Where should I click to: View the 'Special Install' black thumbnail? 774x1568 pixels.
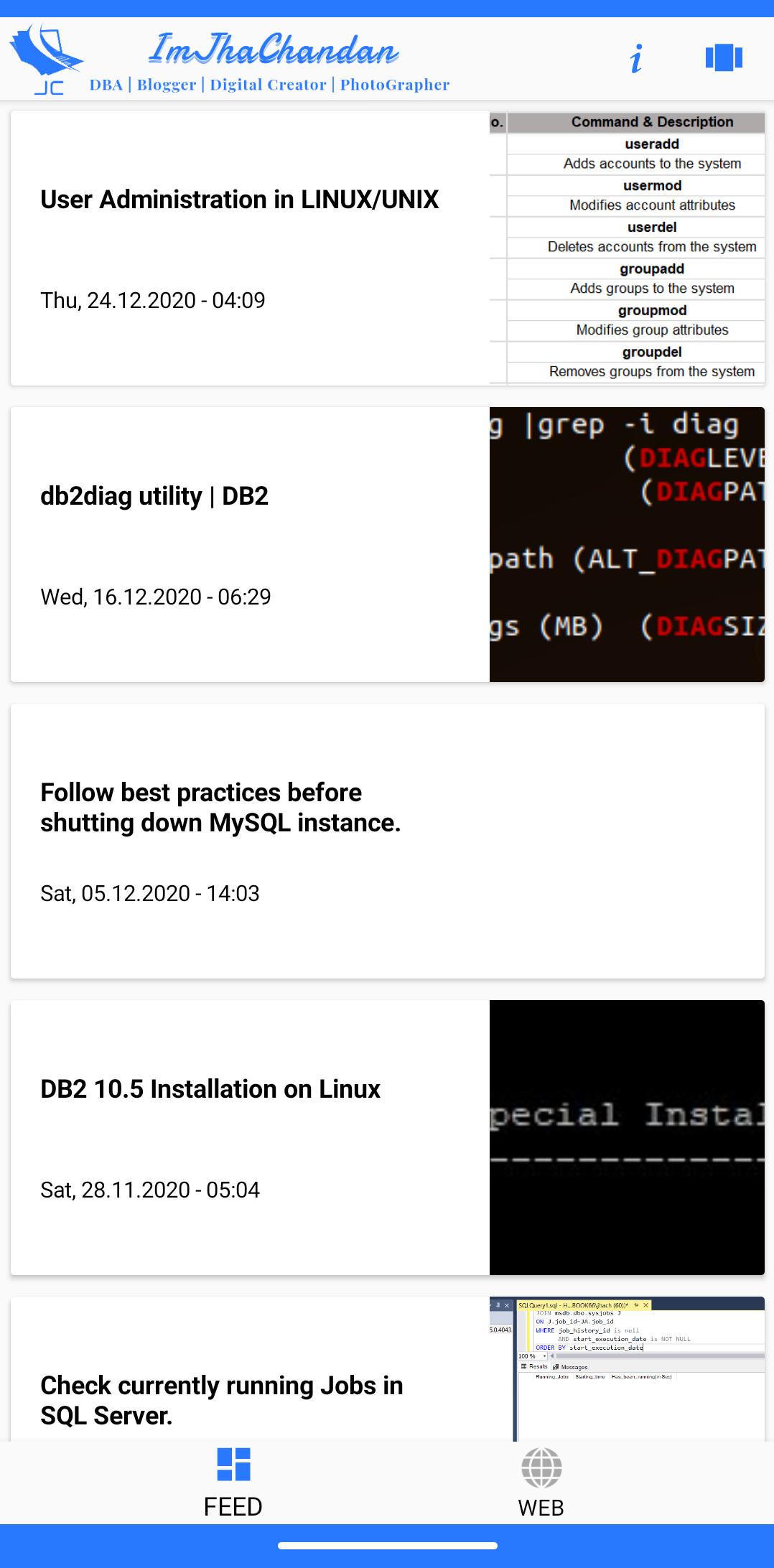pos(627,1137)
